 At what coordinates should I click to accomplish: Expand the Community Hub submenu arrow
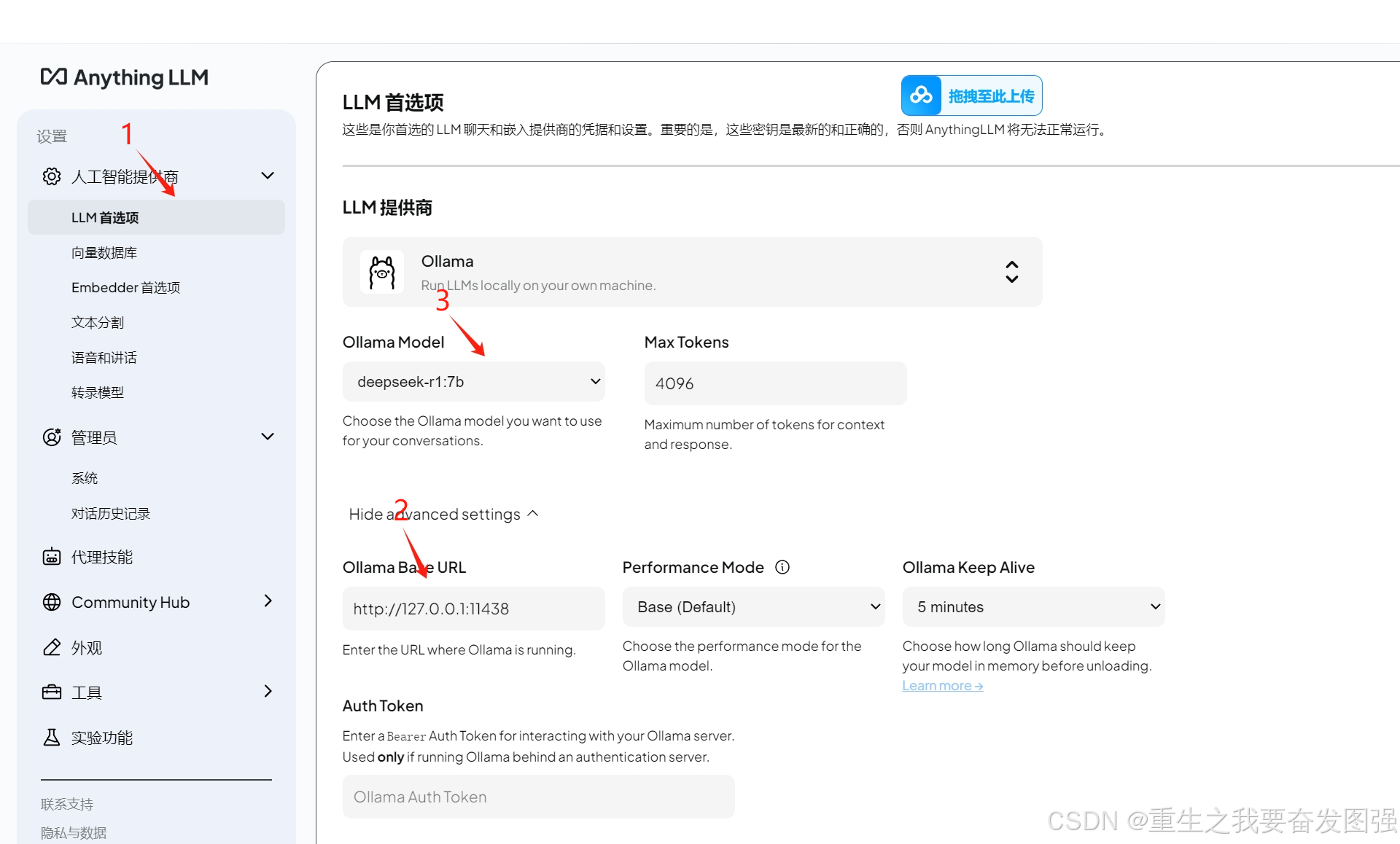click(x=268, y=601)
